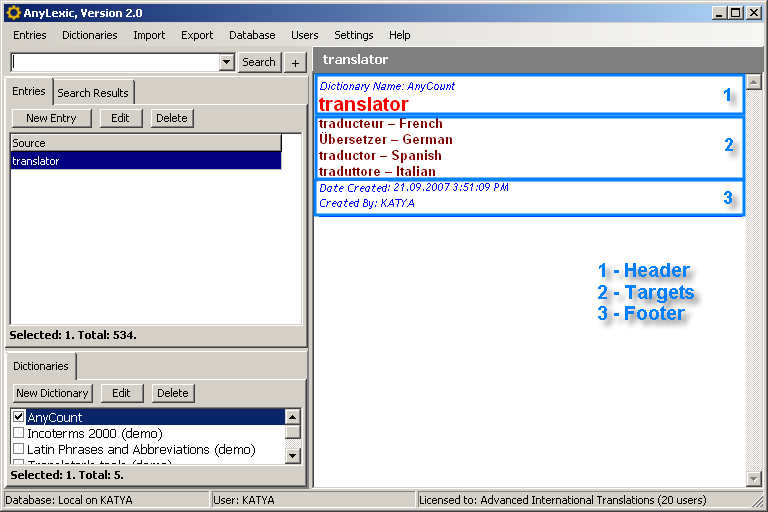This screenshot has width=768, height=512.
Task: Open the Settings menu
Action: (x=354, y=35)
